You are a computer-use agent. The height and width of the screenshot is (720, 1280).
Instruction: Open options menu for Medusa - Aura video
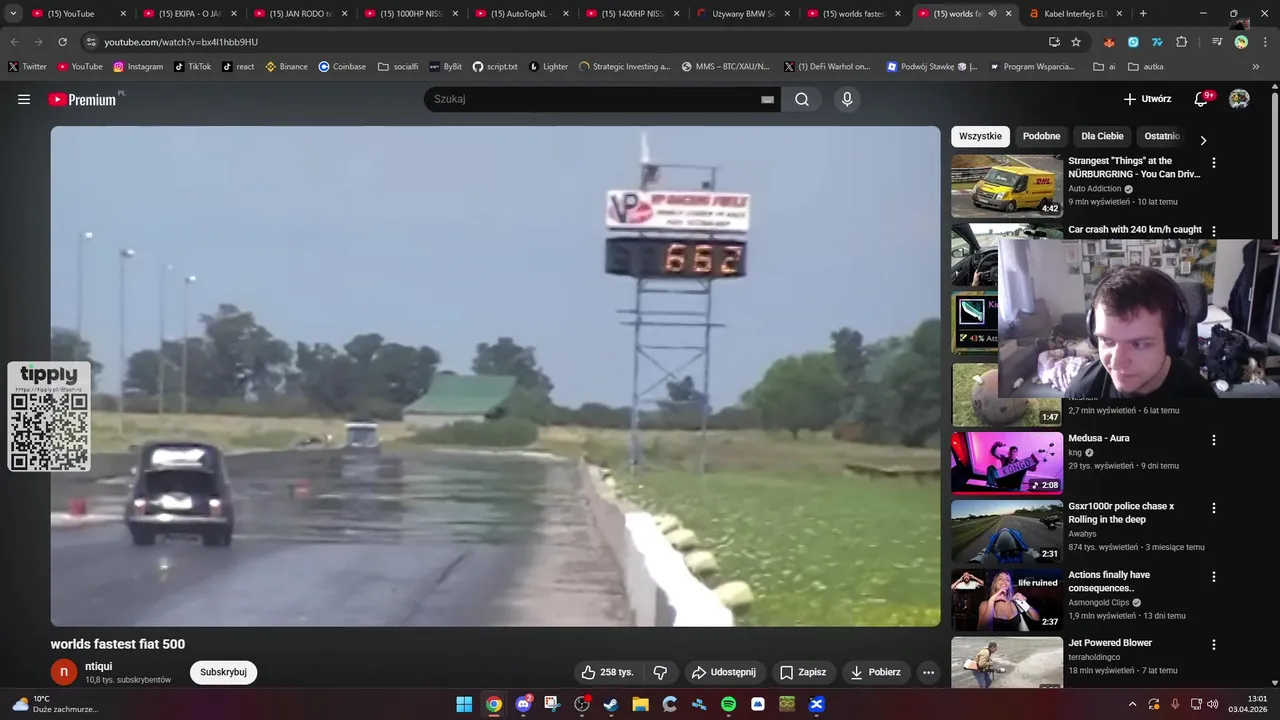[x=1214, y=440]
